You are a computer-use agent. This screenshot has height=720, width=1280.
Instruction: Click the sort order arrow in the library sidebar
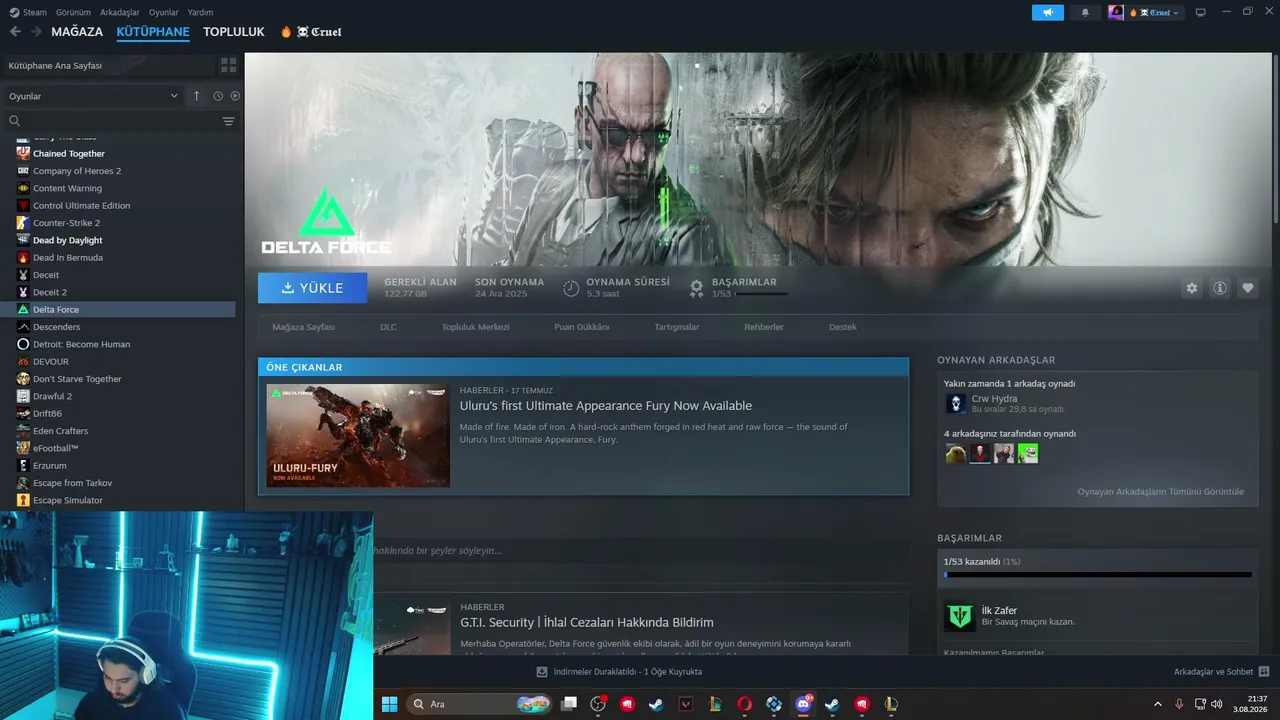coord(197,96)
